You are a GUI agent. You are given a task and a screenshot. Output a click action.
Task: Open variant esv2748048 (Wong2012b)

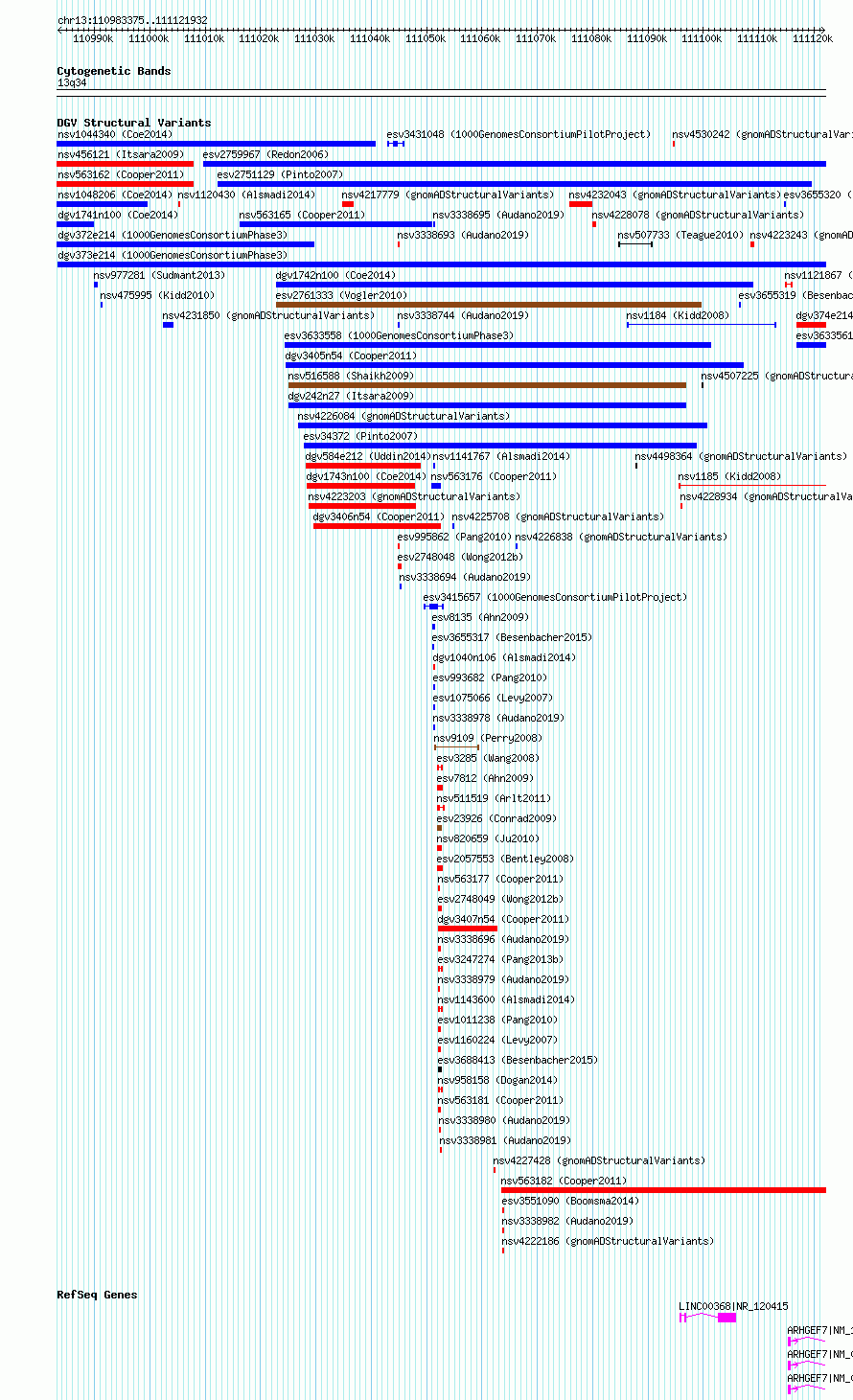coord(461,557)
